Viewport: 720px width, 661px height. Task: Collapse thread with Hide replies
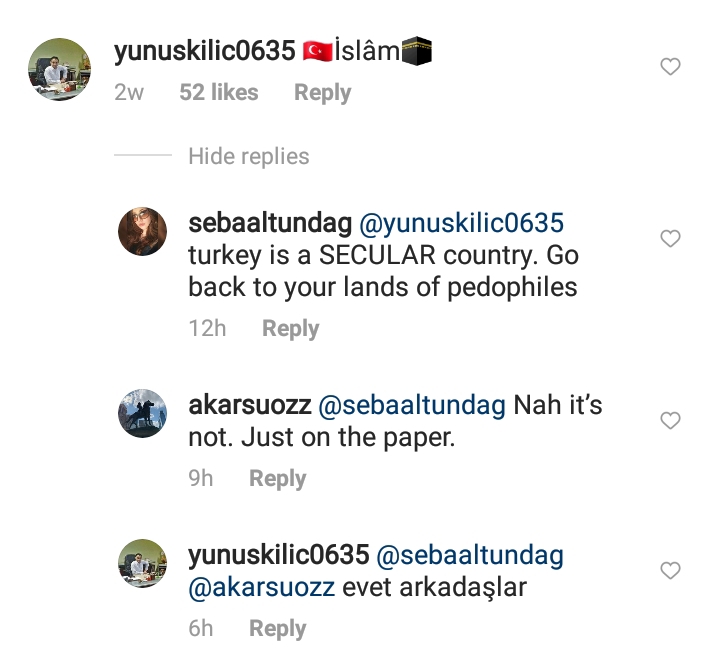pos(249,156)
